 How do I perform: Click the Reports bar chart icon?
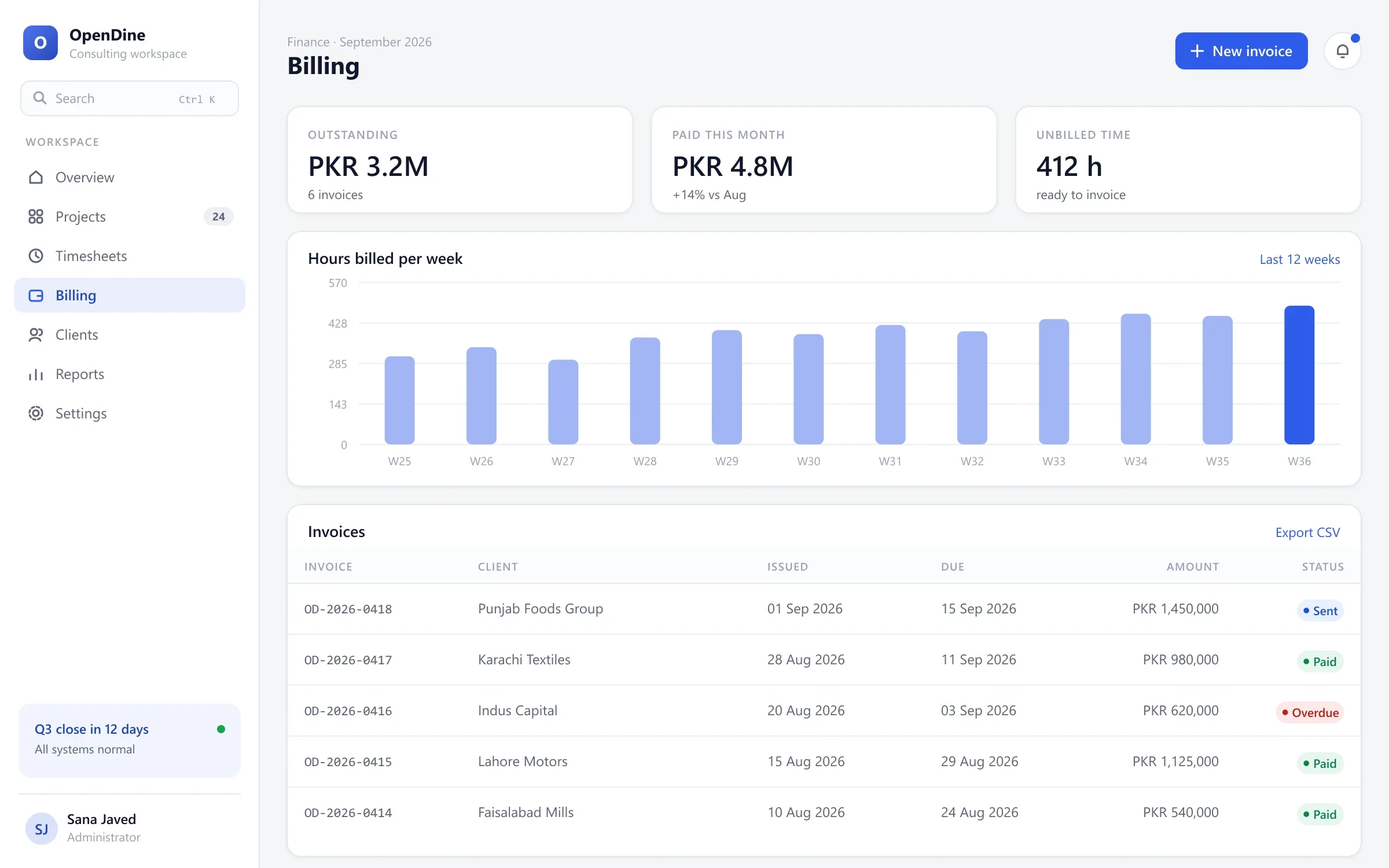point(36,374)
